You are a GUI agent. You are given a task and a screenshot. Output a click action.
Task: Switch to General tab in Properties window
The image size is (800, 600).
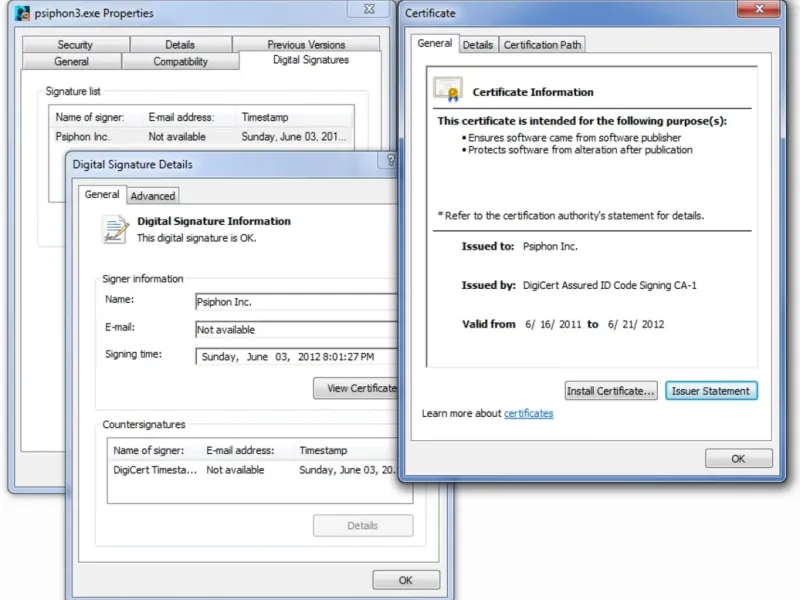tap(71, 61)
